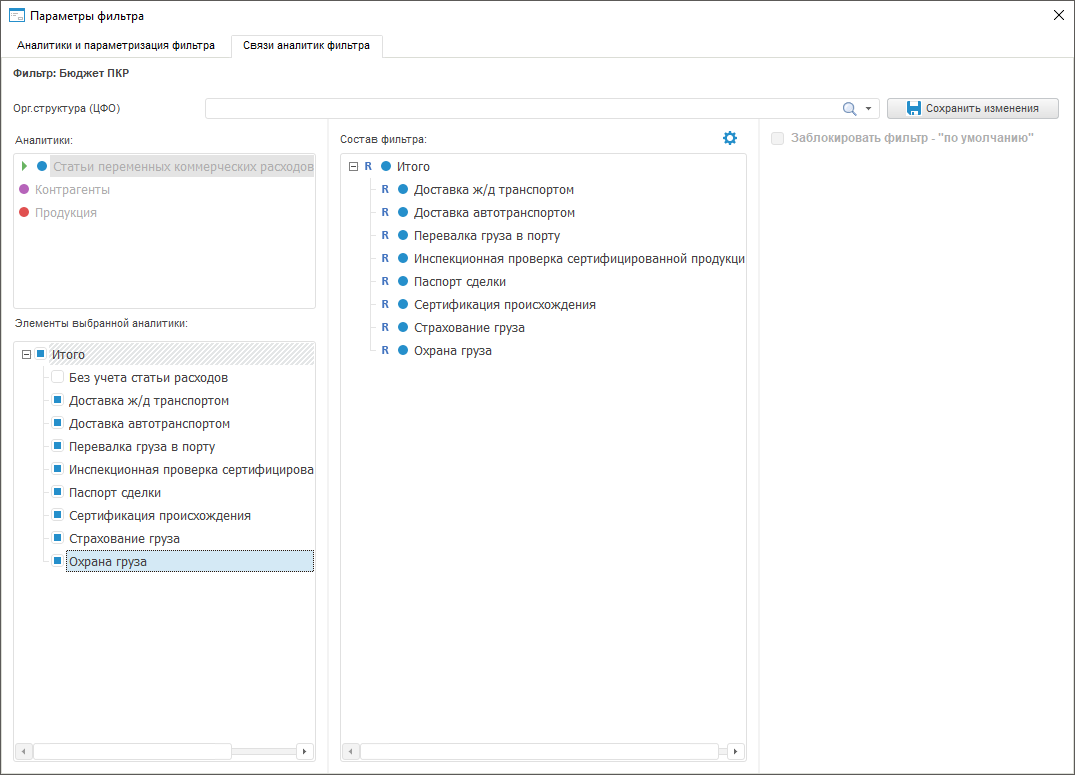Click the green arrow beside Статьи переменных коммерческих расходов
The height and width of the screenshot is (775, 1075).
point(24,166)
